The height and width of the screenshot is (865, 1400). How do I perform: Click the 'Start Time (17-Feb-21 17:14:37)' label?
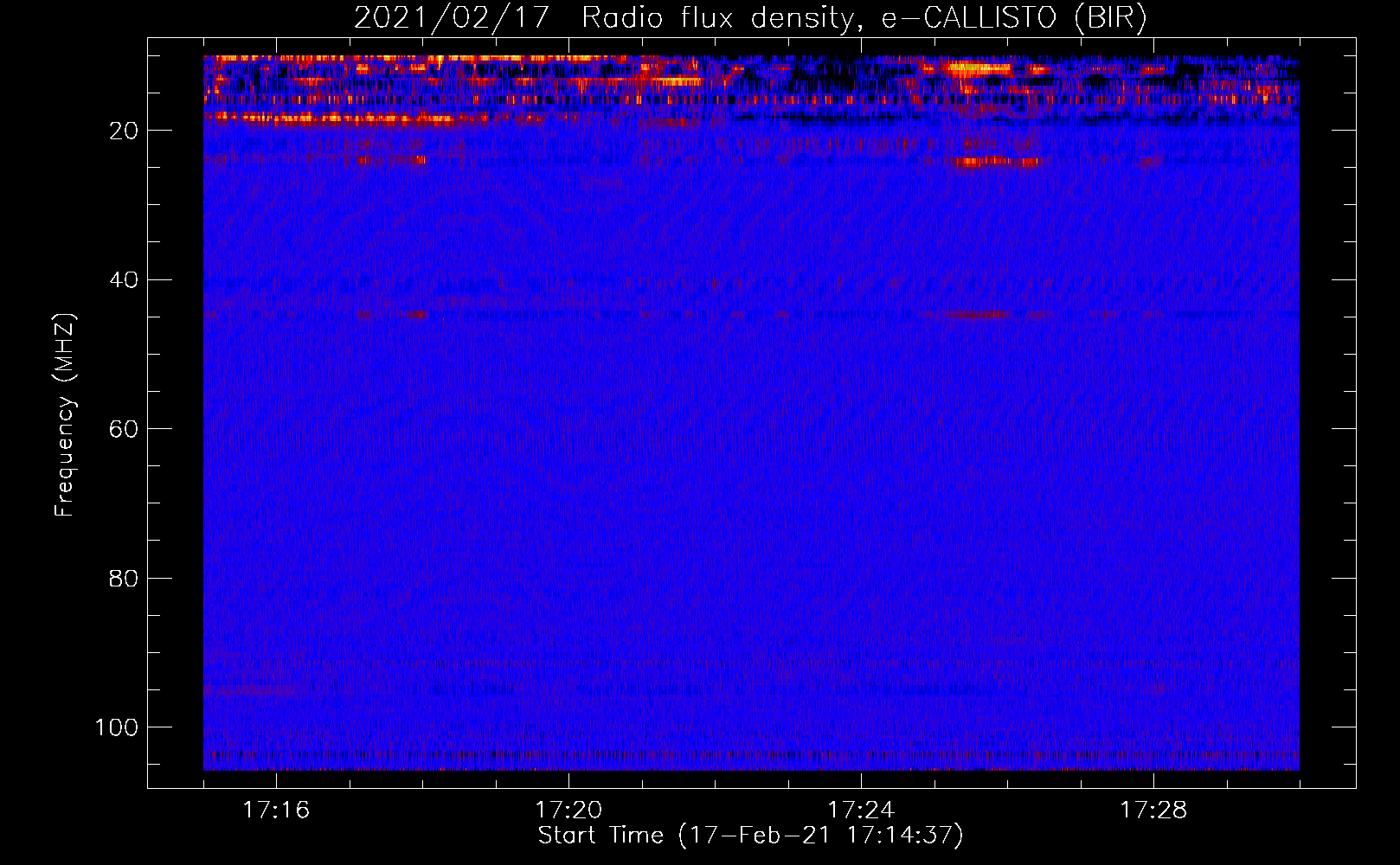[751, 836]
